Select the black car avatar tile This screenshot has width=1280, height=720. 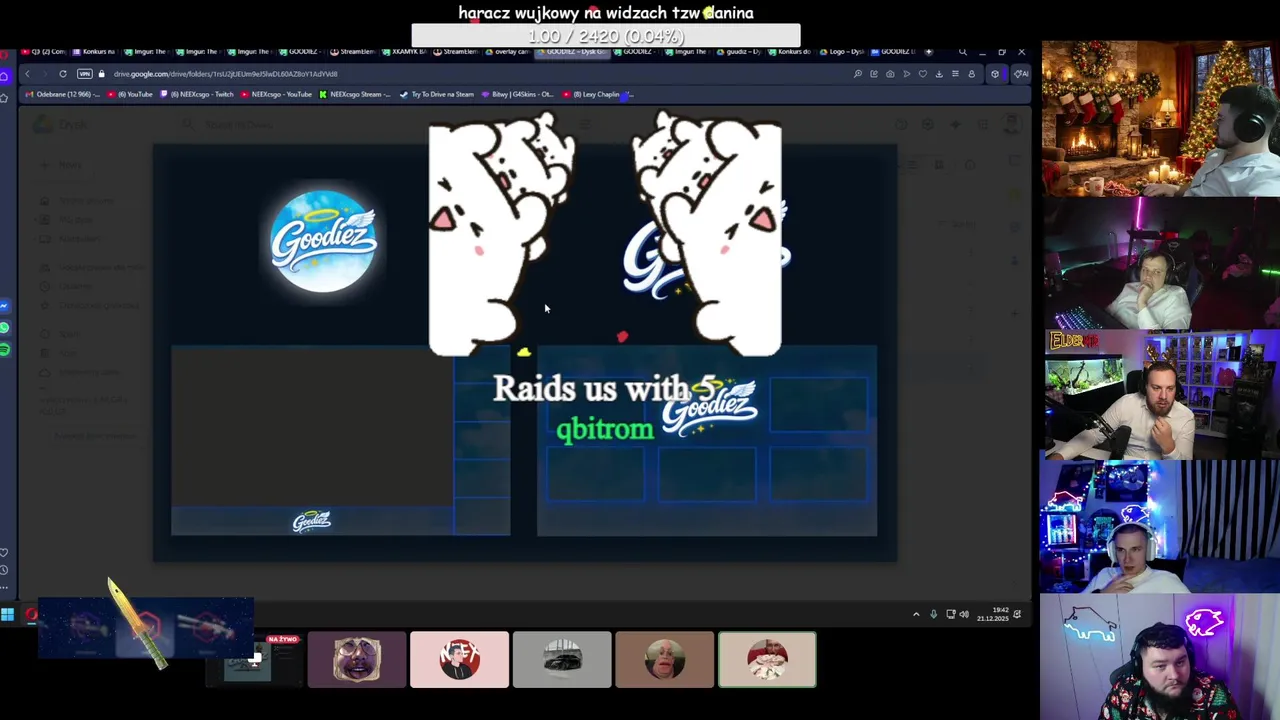[x=562, y=659]
